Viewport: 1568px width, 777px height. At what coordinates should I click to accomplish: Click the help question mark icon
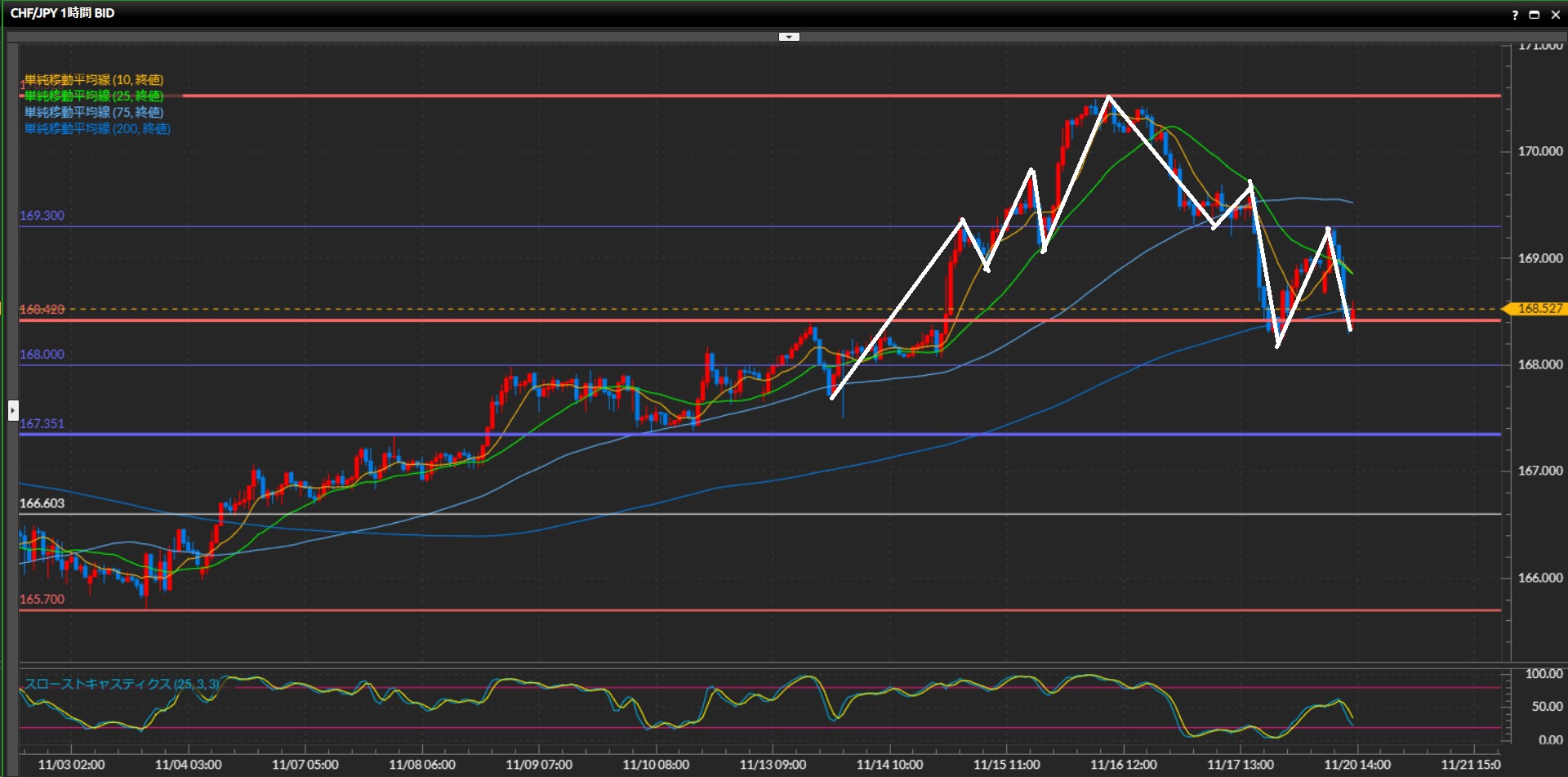[1515, 15]
